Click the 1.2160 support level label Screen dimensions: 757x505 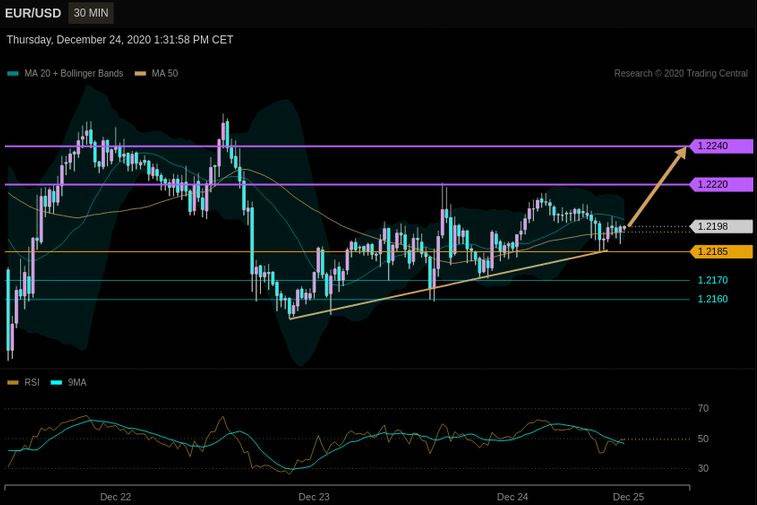[713, 299]
